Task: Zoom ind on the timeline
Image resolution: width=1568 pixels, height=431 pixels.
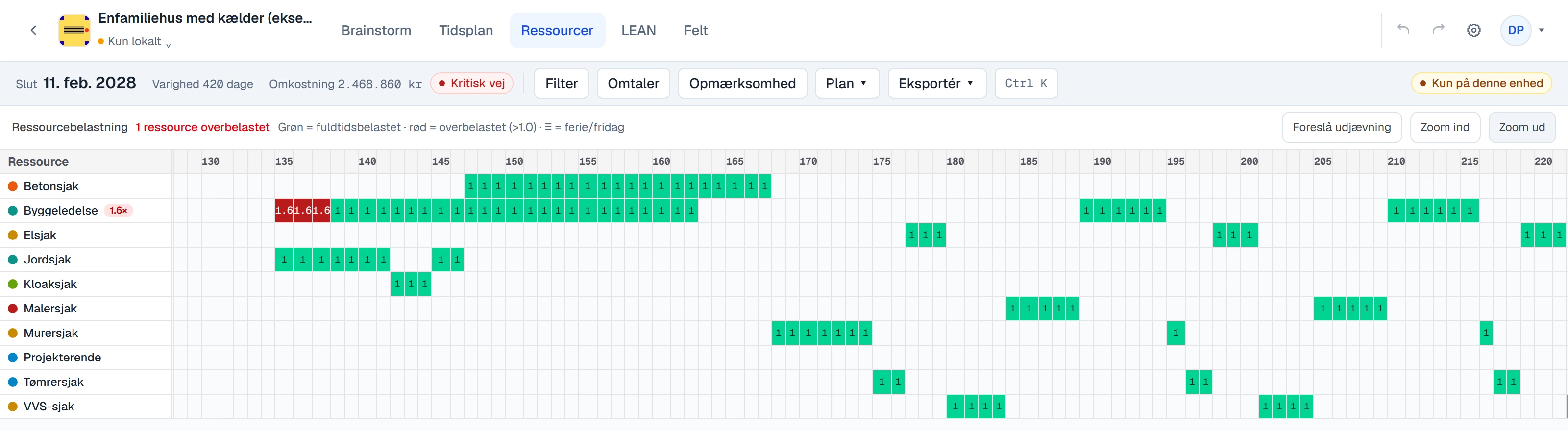Action: pyautogui.click(x=1445, y=127)
